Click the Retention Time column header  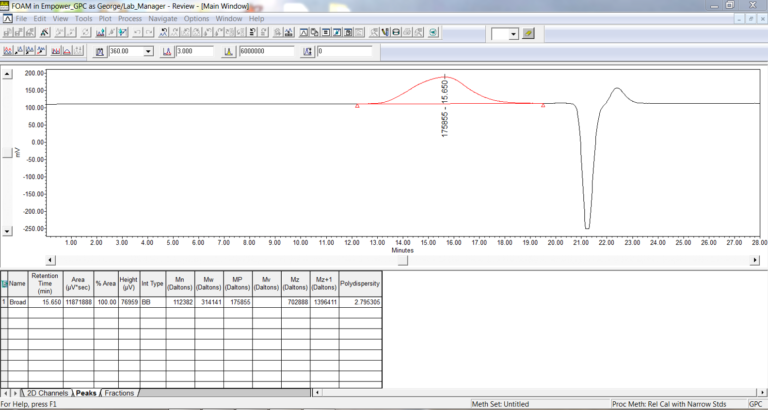pos(45,284)
